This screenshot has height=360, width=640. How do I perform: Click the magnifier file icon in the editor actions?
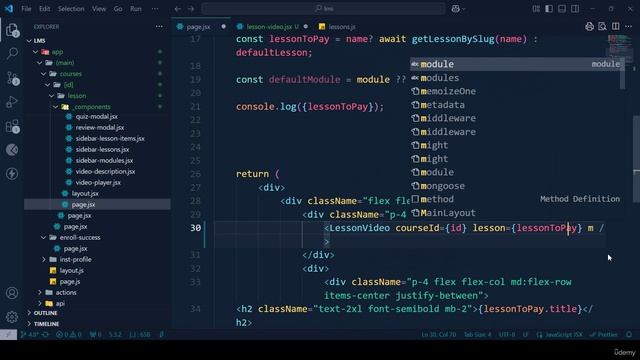coord(602,27)
